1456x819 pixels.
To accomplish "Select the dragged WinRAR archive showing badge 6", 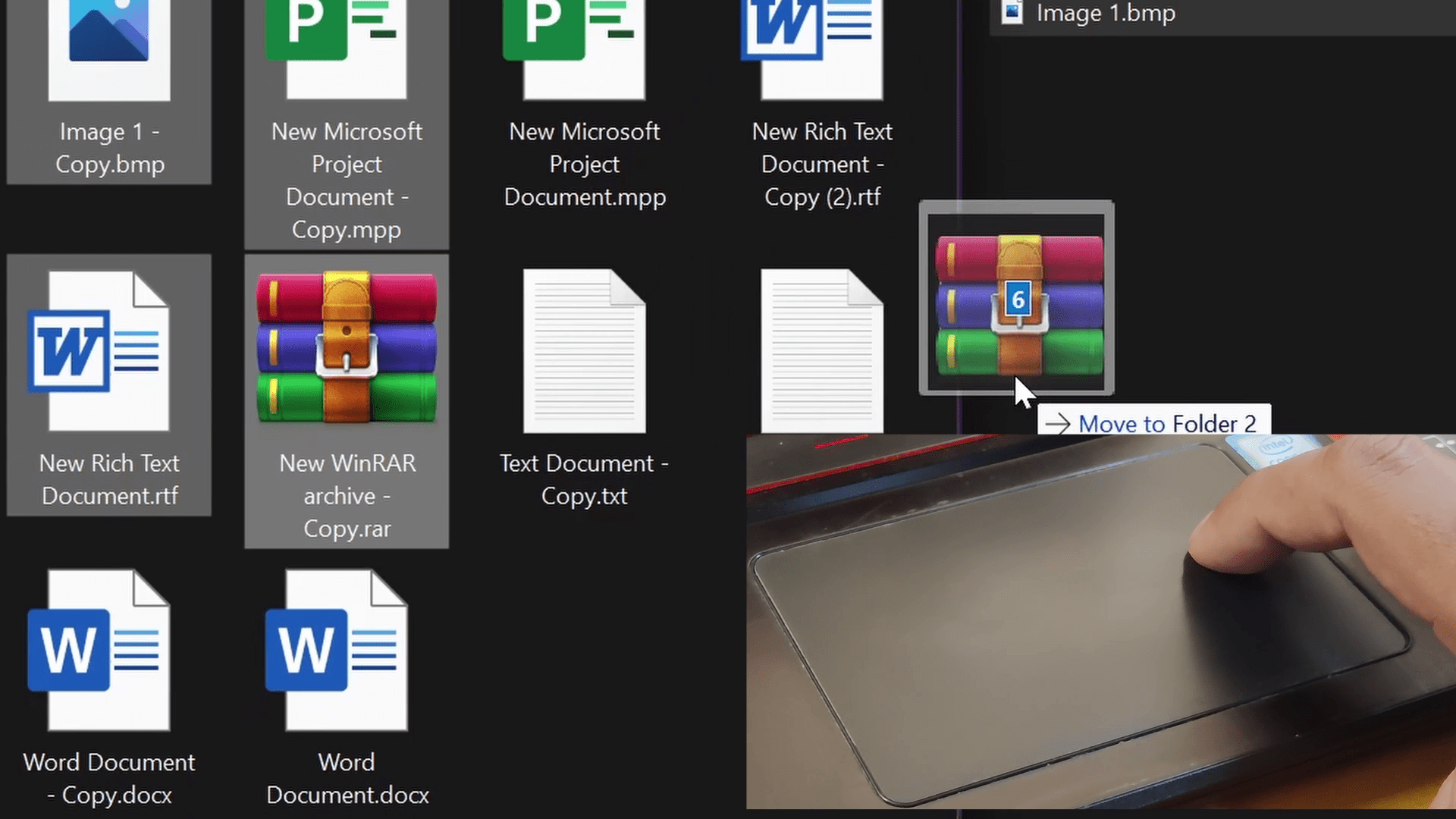I will point(1016,300).
